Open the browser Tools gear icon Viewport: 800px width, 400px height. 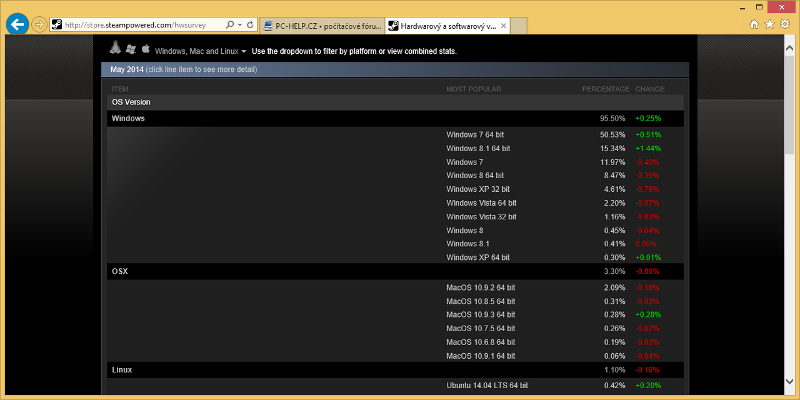[x=785, y=23]
